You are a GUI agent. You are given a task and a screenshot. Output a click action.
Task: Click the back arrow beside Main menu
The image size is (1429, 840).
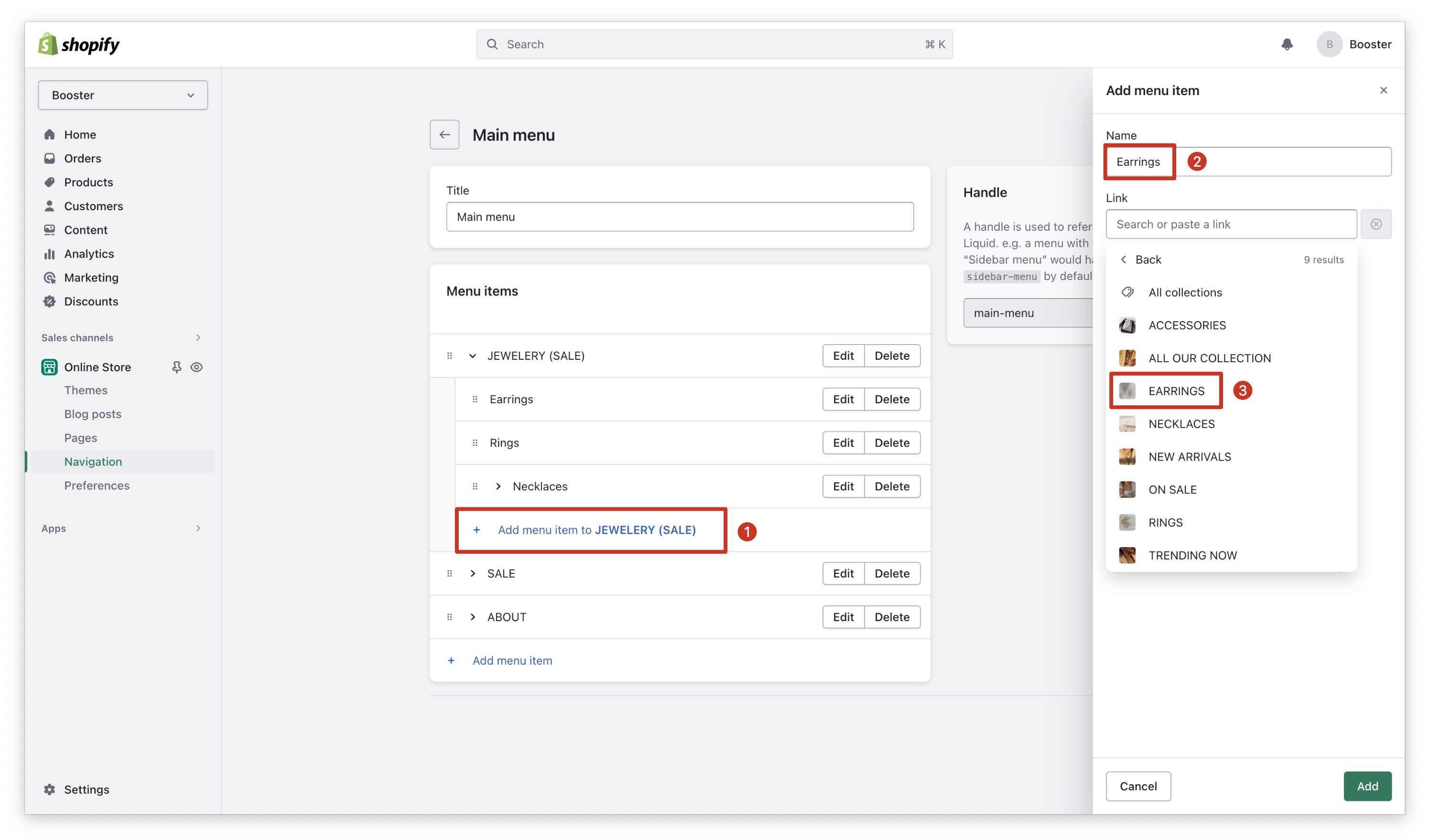pos(444,135)
